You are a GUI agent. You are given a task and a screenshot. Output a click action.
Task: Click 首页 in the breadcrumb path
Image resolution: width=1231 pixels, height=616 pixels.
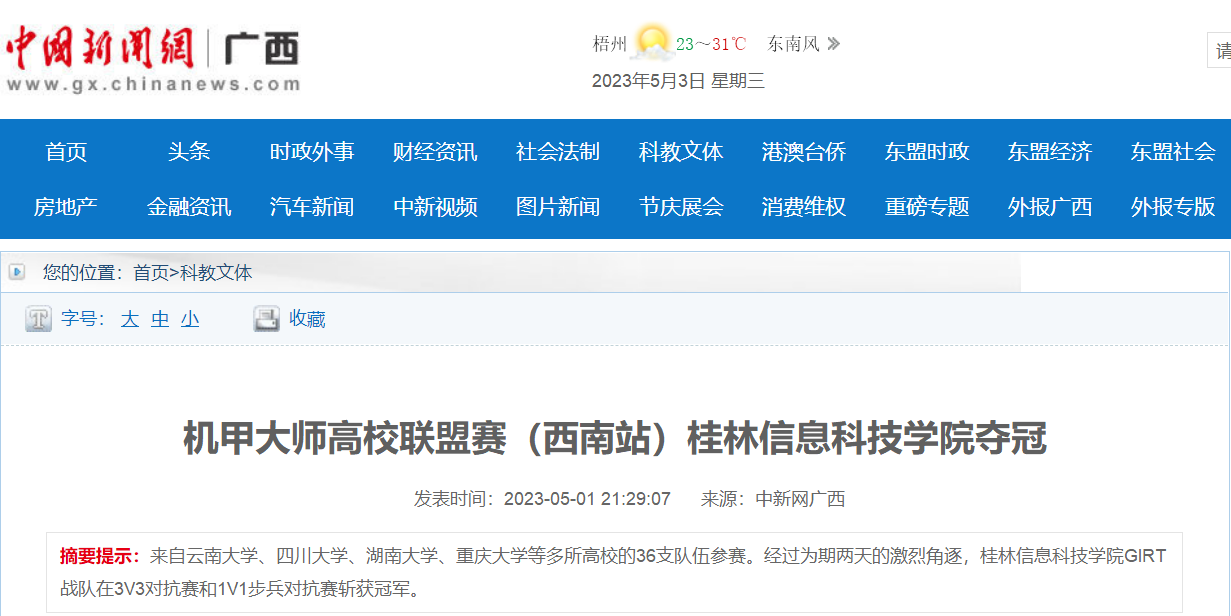(150, 272)
